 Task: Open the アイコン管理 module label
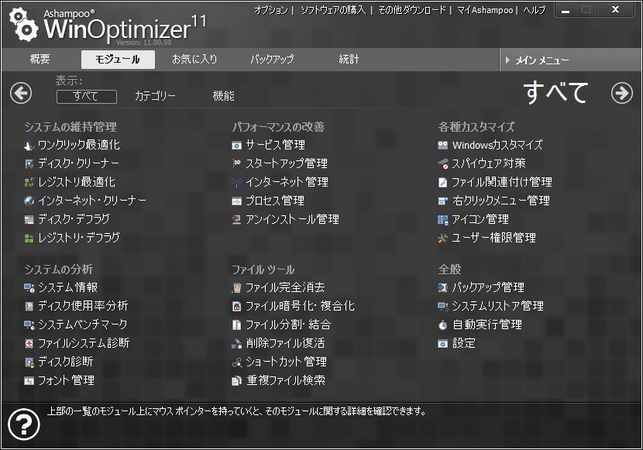coord(480,219)
